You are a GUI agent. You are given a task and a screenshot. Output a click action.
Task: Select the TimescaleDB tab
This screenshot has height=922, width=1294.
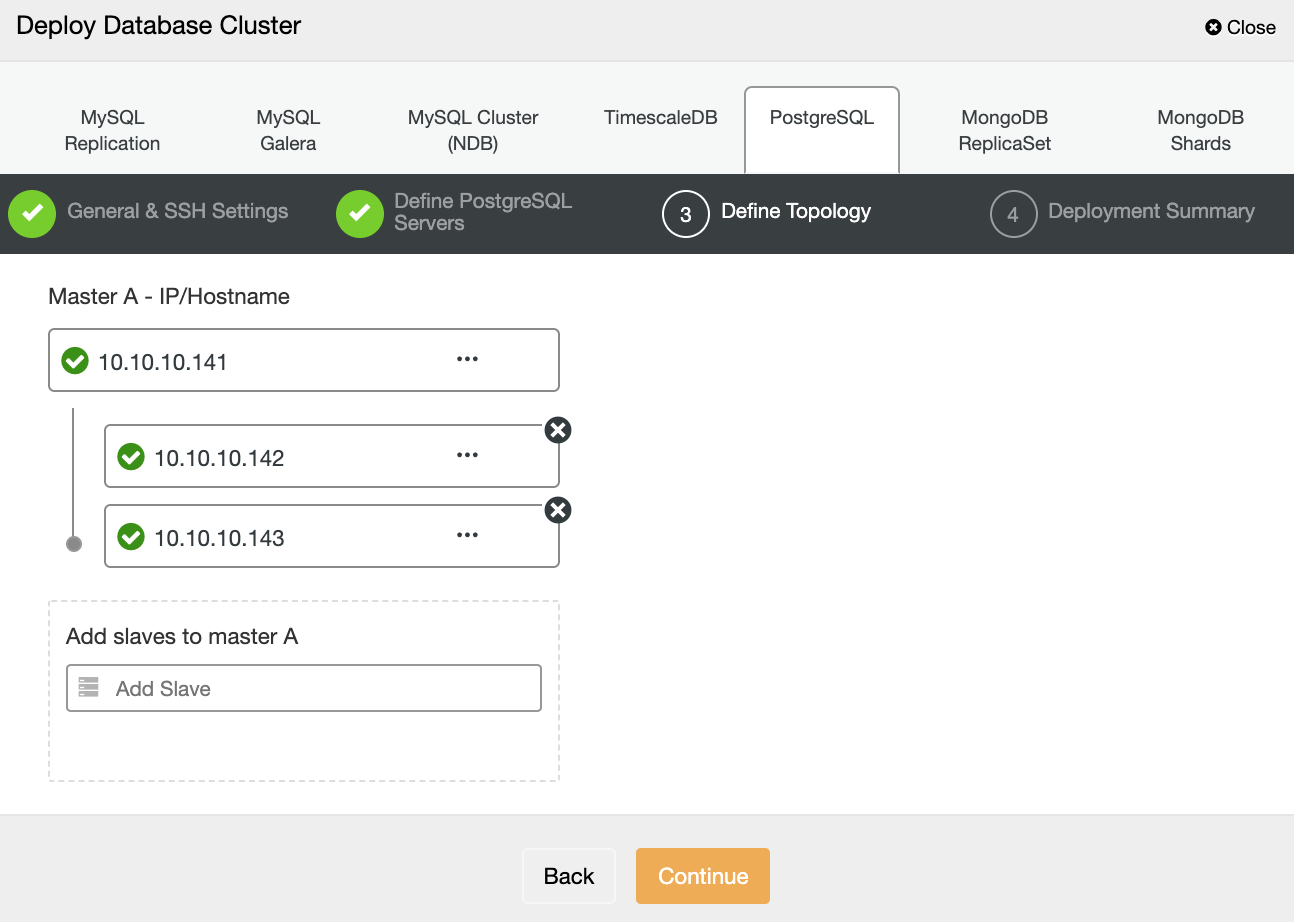(661, 118)
